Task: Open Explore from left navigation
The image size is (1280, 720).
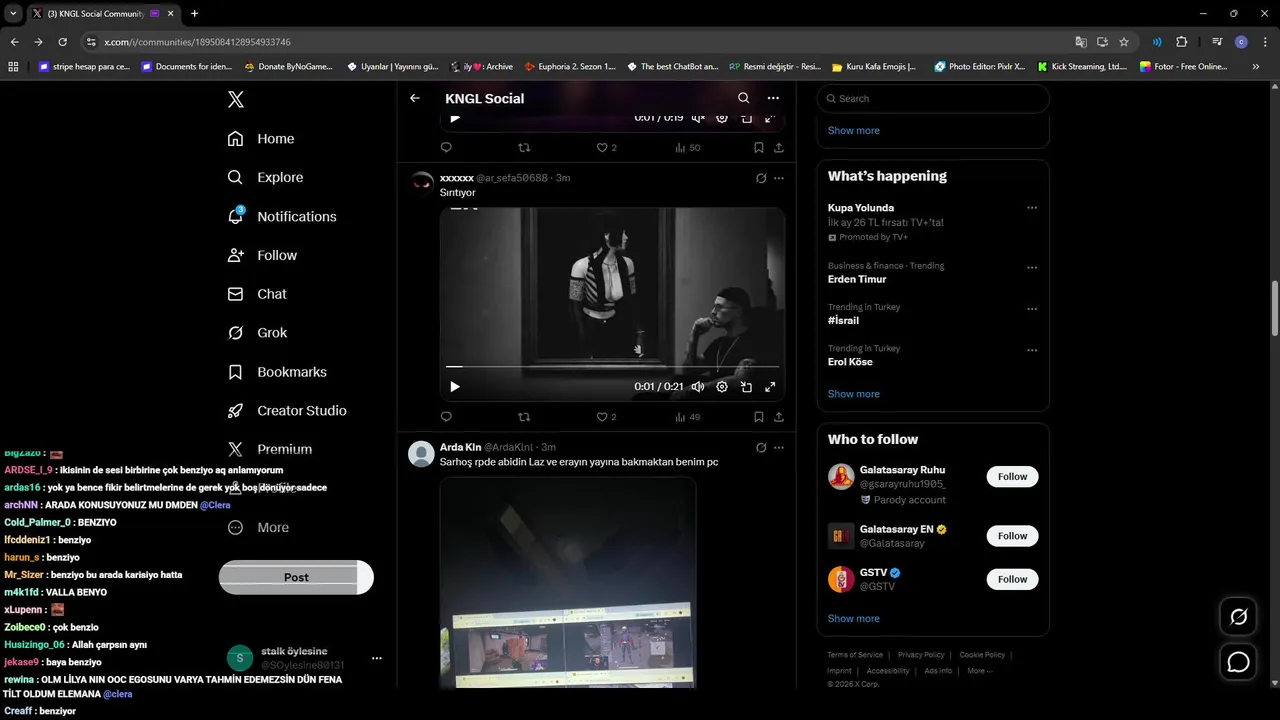Action: tap(265, 177)
